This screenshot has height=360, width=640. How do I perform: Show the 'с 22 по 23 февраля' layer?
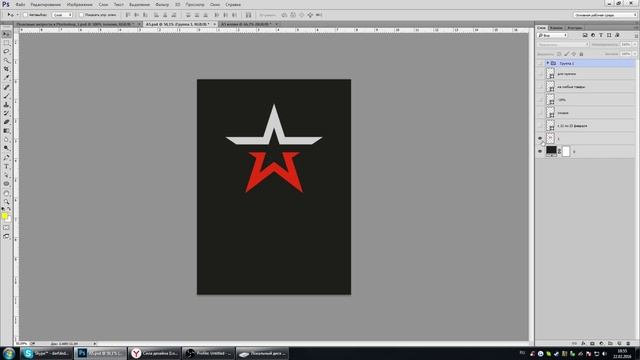(x=540, y=126)
